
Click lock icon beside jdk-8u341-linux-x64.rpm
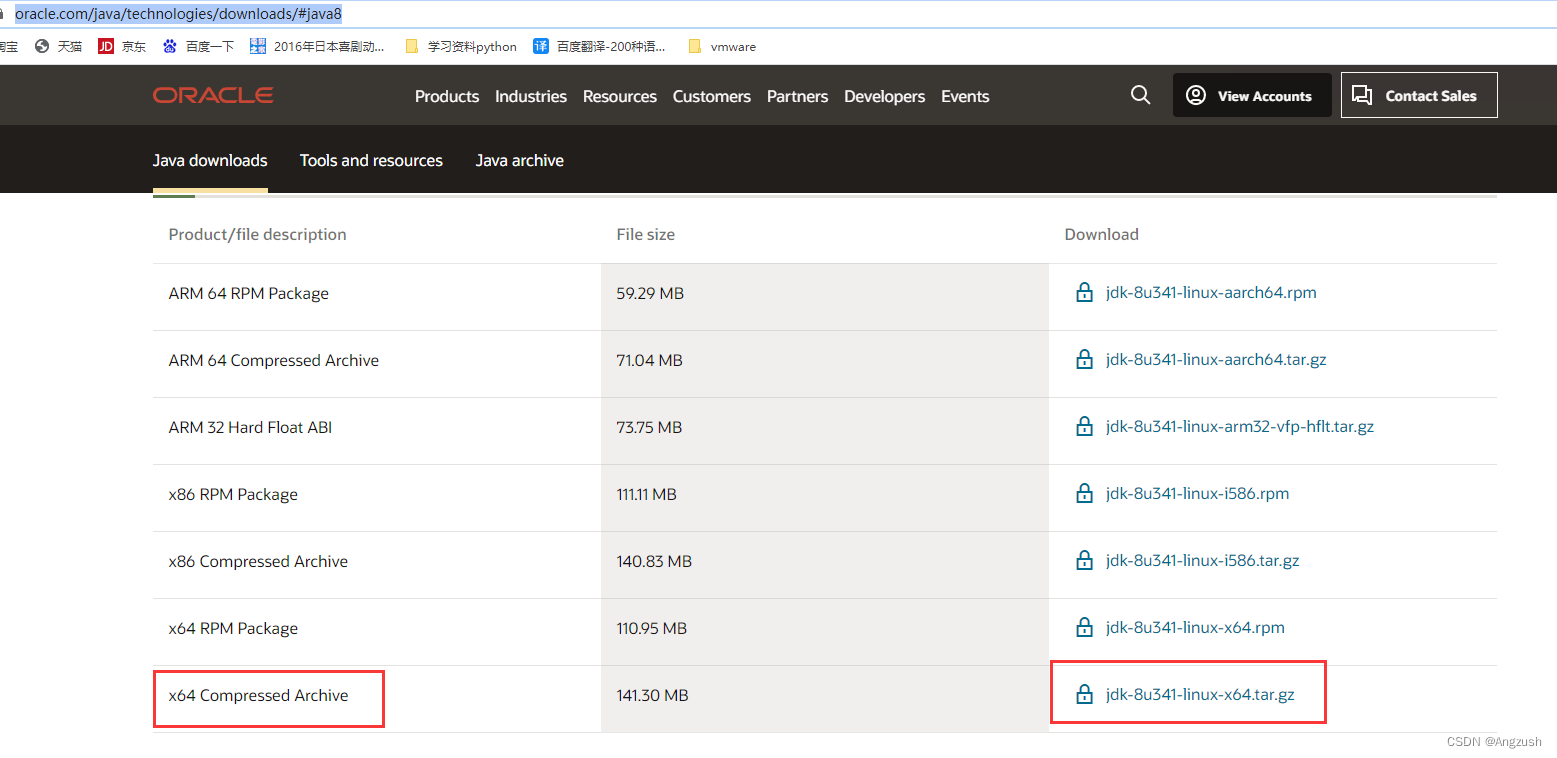(1084, 628)
